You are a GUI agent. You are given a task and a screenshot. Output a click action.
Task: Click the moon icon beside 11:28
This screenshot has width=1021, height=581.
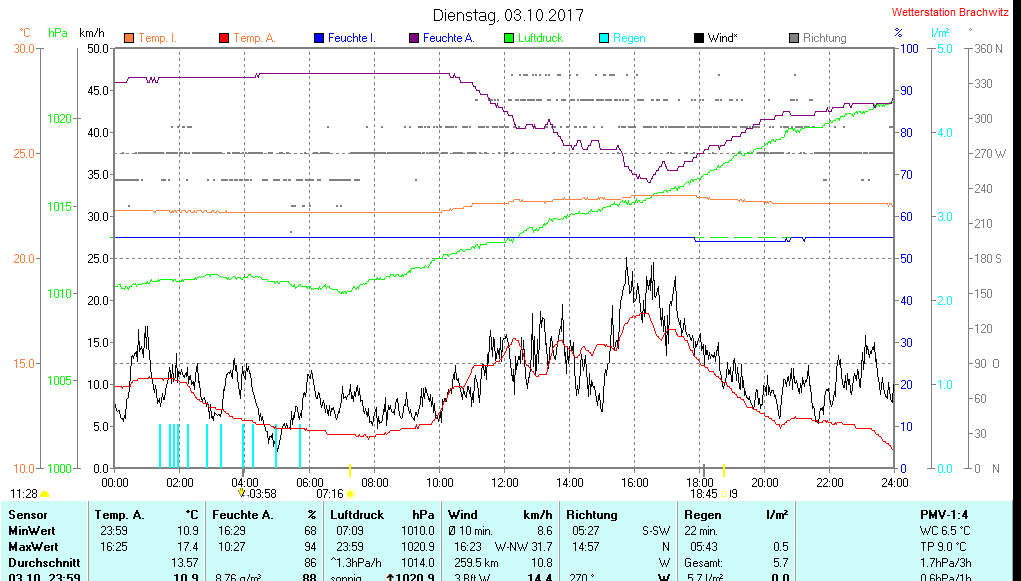click(x=45, y=494)
